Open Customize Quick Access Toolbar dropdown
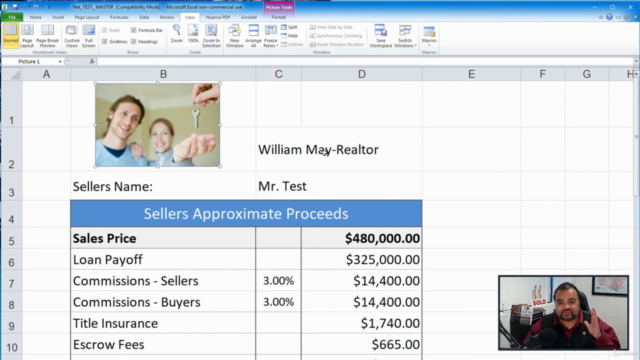640x360 pixels. 49,7
